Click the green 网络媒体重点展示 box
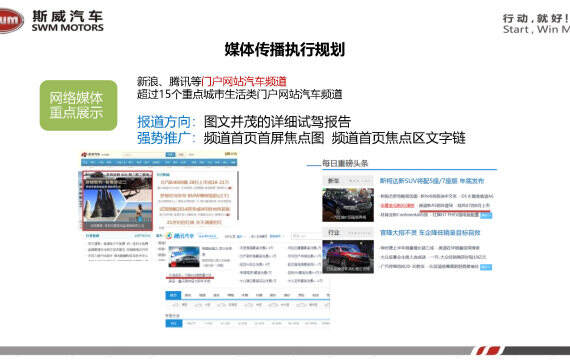The image size is (570, 360). point(79,105)
